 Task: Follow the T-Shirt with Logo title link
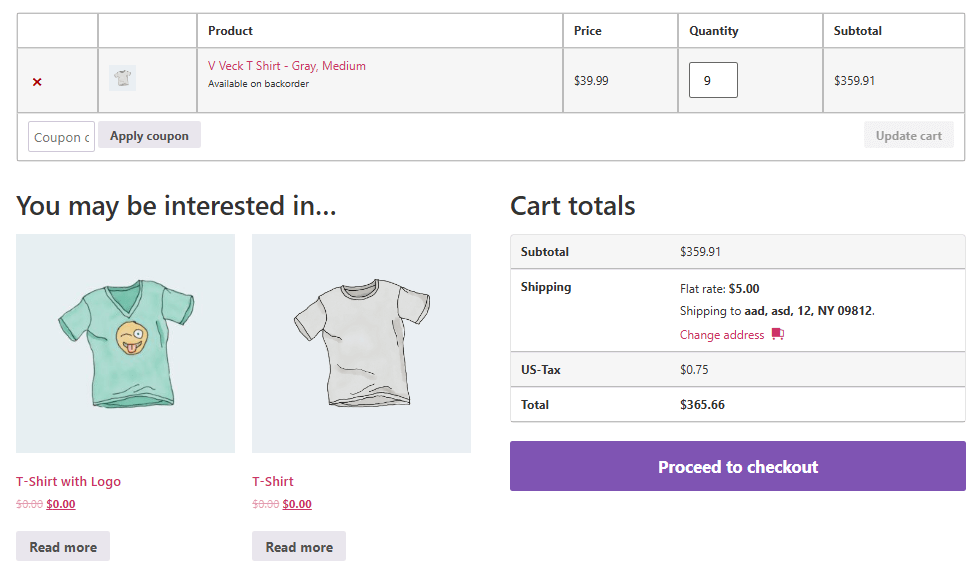[68, 481]
